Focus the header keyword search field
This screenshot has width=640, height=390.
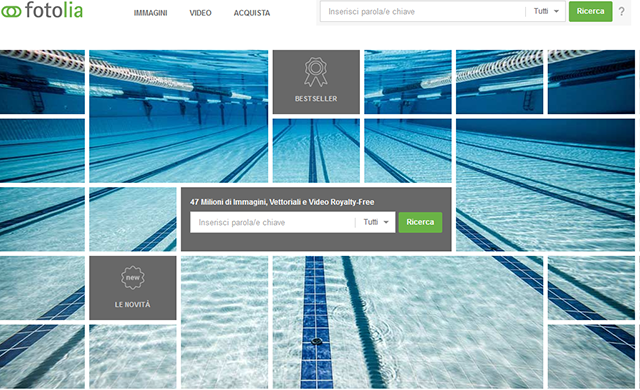pyautogui.click(x=422, y=11)
